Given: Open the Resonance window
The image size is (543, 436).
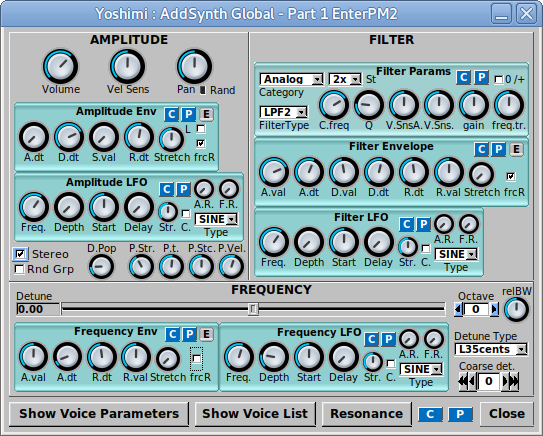Looking at the screenshot, I should [x=367, y=414].
